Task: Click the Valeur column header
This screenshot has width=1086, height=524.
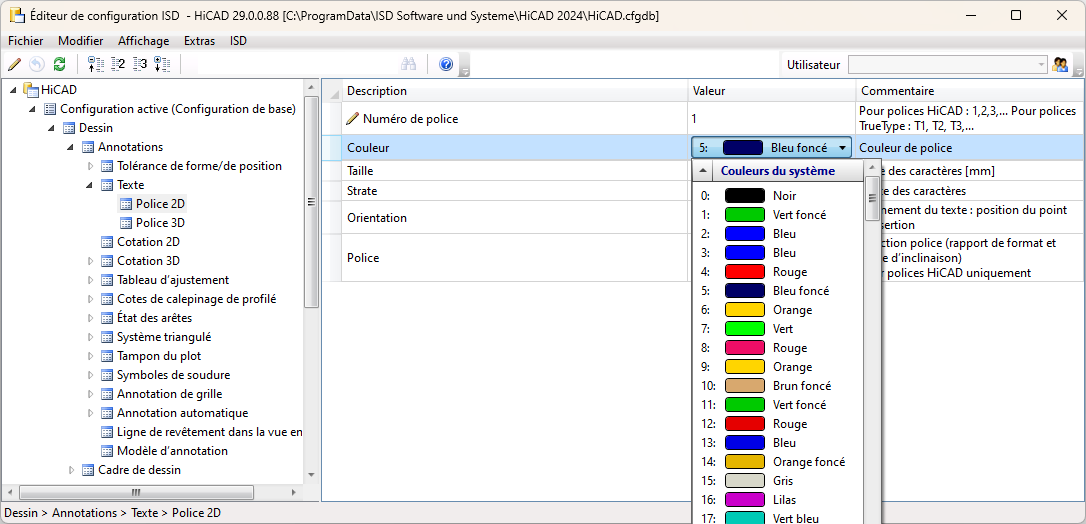Action: (x=772, y=91)
